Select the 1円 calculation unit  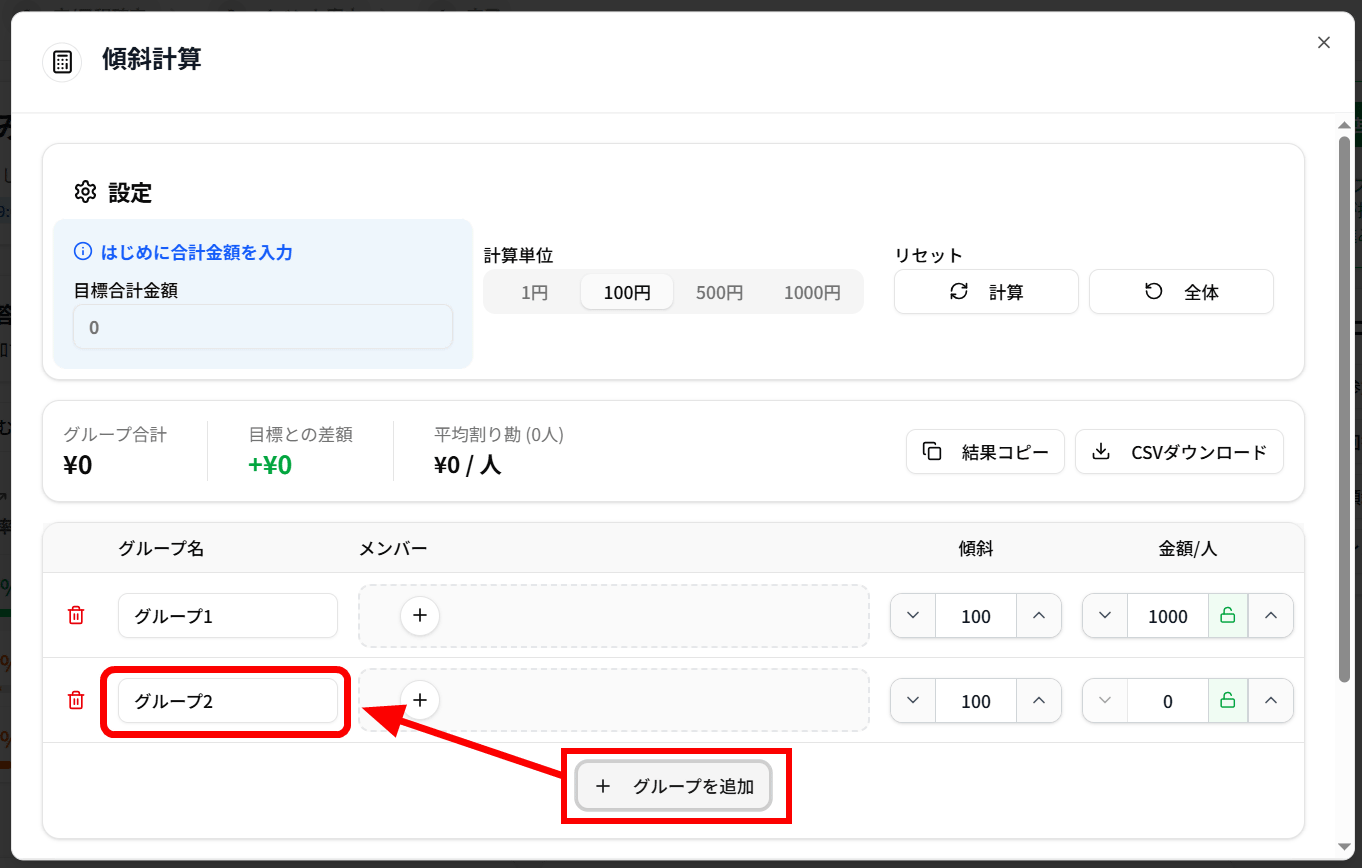coord(534,293)
